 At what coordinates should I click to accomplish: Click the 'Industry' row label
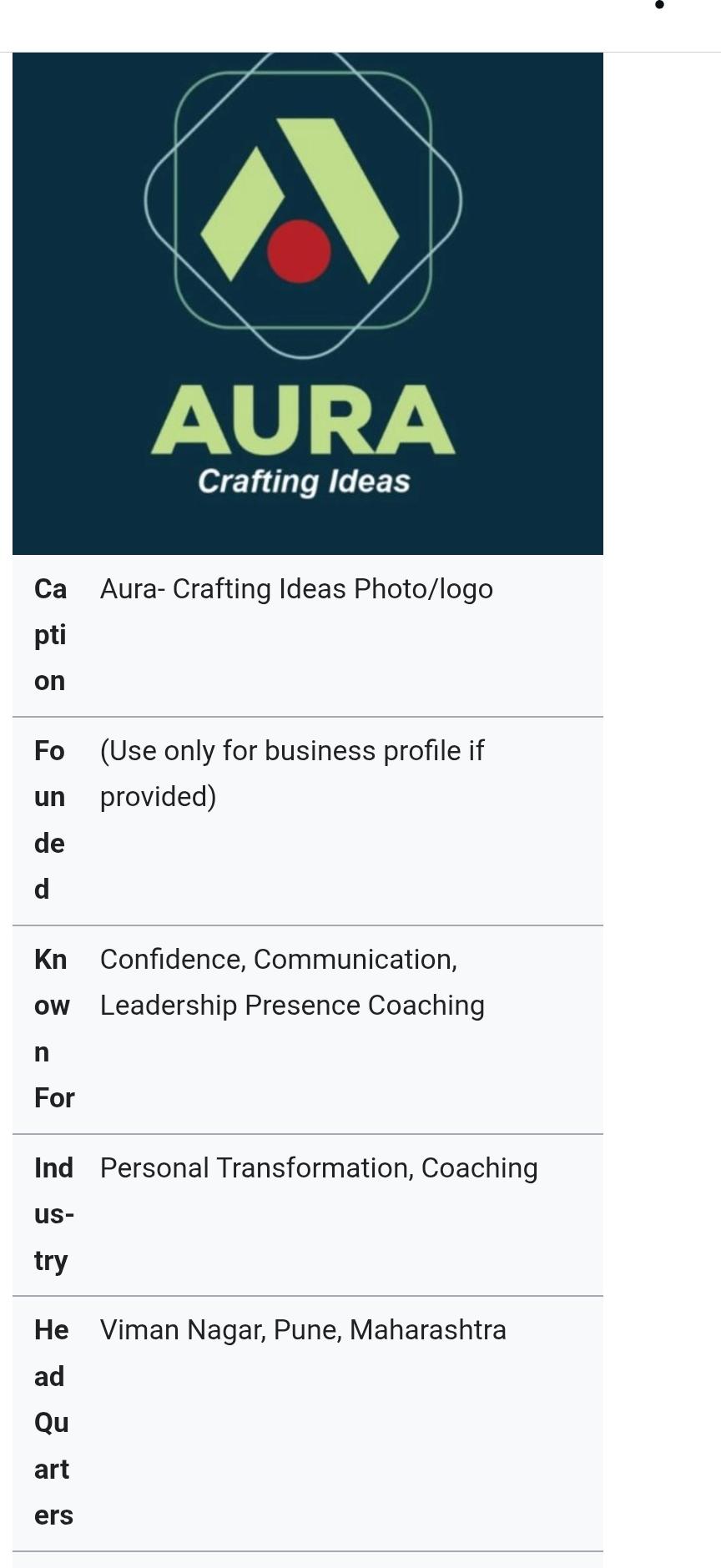click(x=53, y=1213)
